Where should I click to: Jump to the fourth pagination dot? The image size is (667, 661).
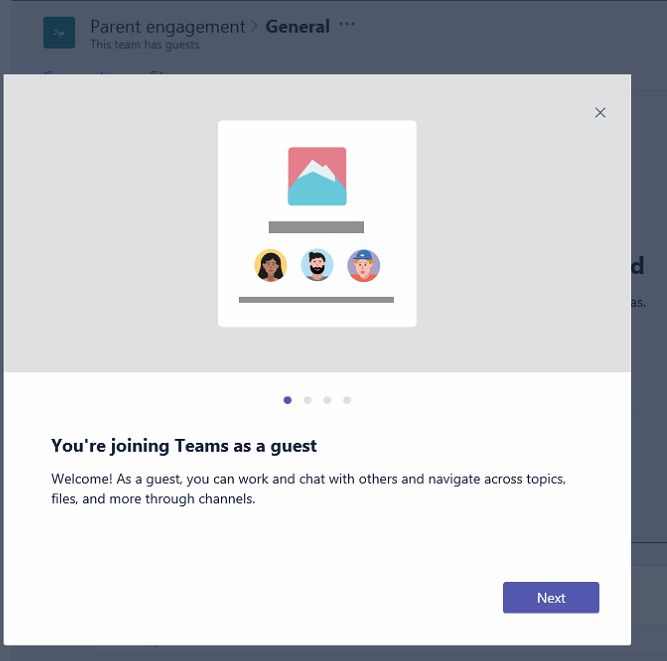tap(347, 400)
